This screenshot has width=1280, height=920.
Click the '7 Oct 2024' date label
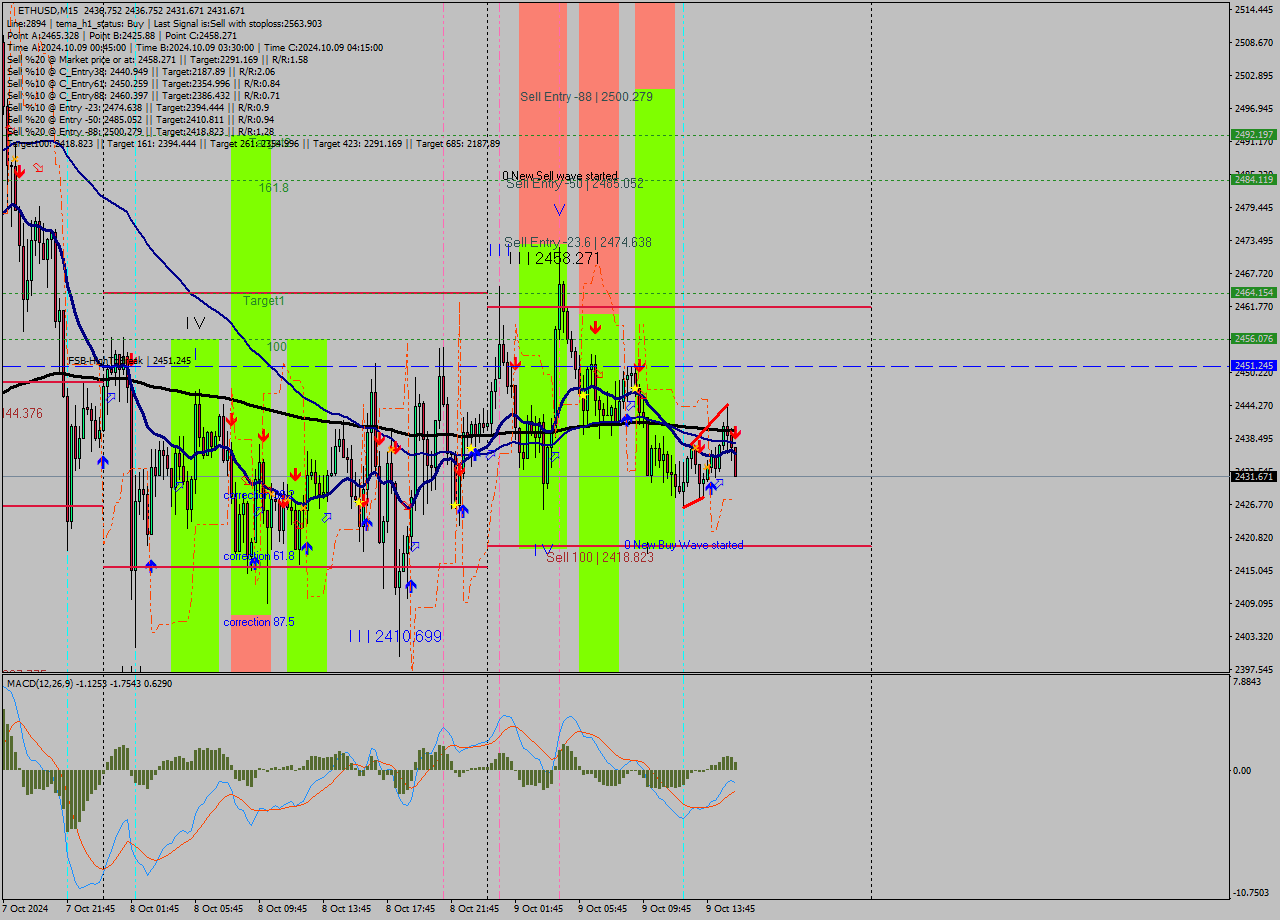point(25,909)
